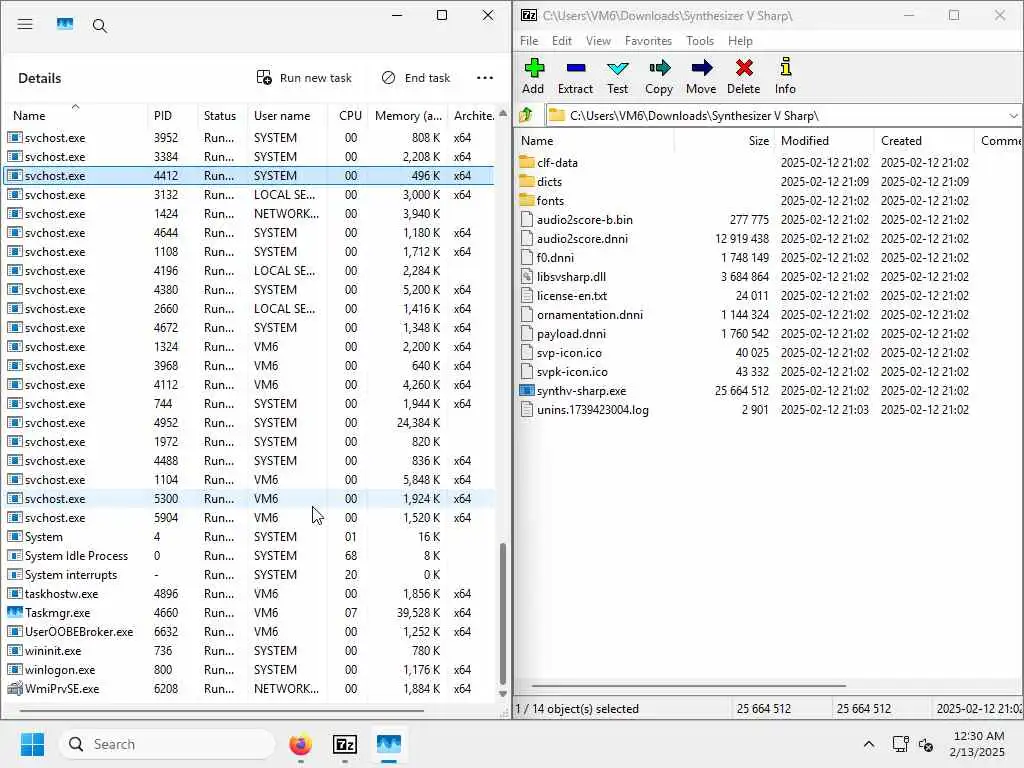This screenshot has width=1024, height=768.
Task: Open the three-dot more options menu
Action: pos(485,78)
